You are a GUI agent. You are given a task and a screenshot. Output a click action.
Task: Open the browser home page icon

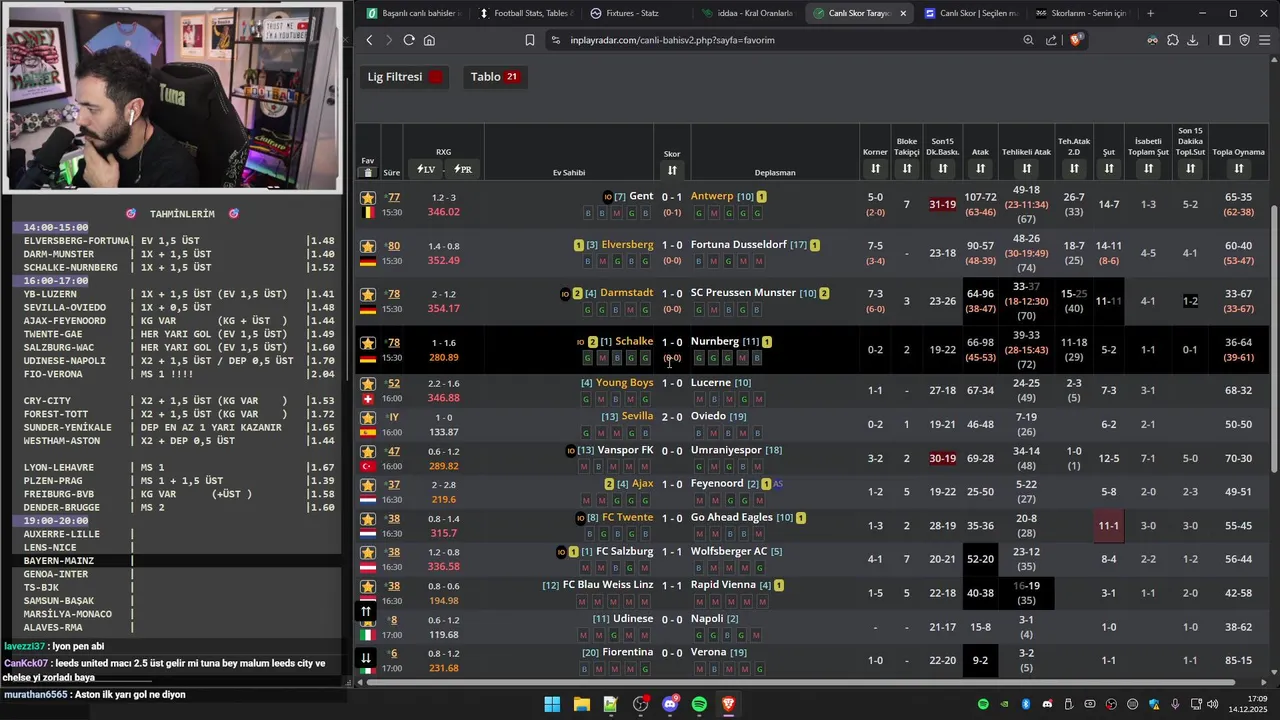(x=429, y=40)
